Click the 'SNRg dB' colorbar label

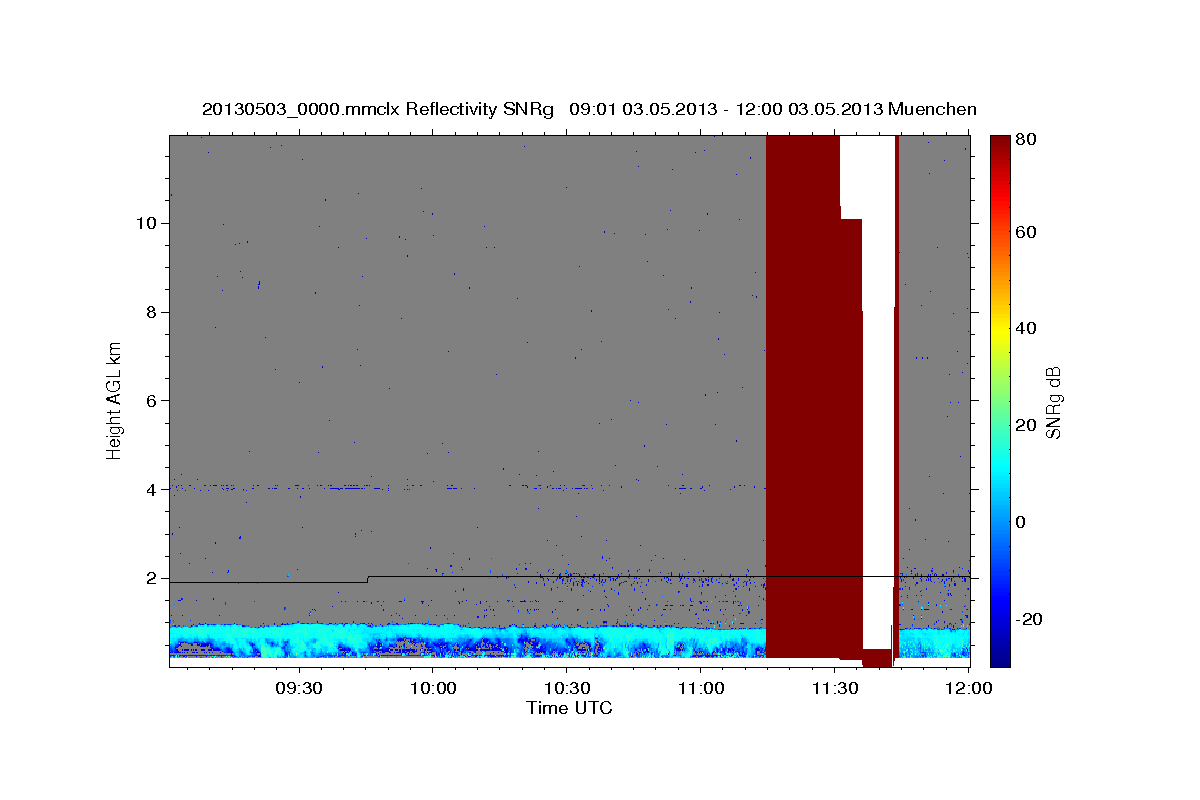1053,401
